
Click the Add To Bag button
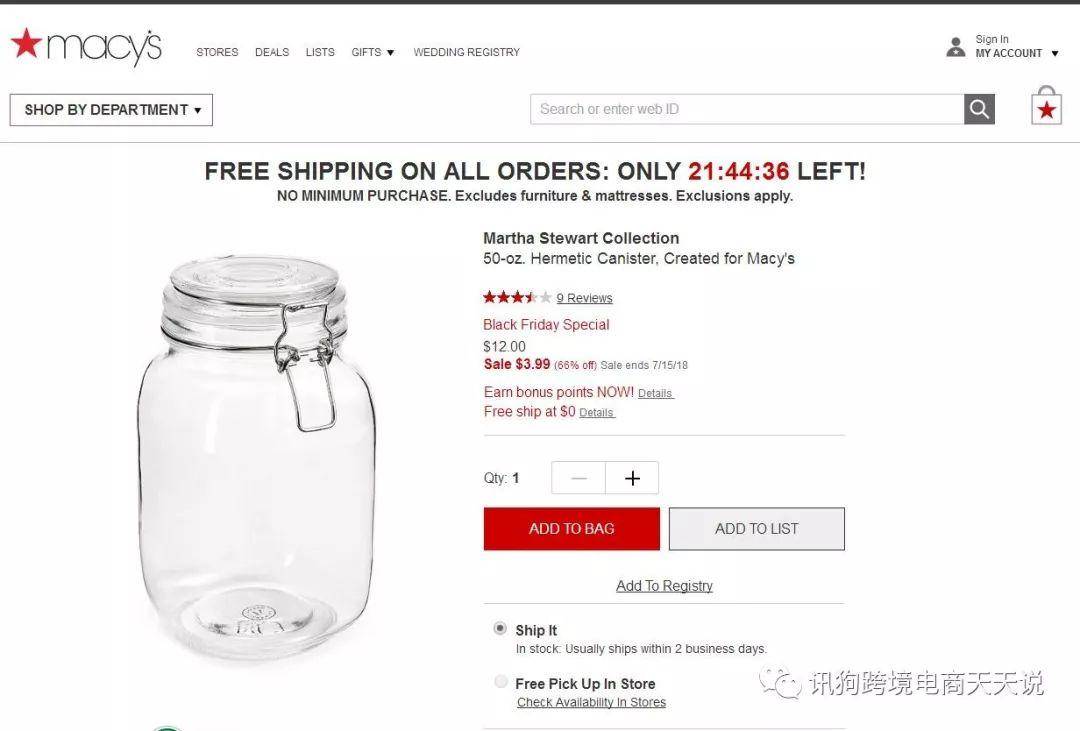pyautogui.click(x=572, y=529)
